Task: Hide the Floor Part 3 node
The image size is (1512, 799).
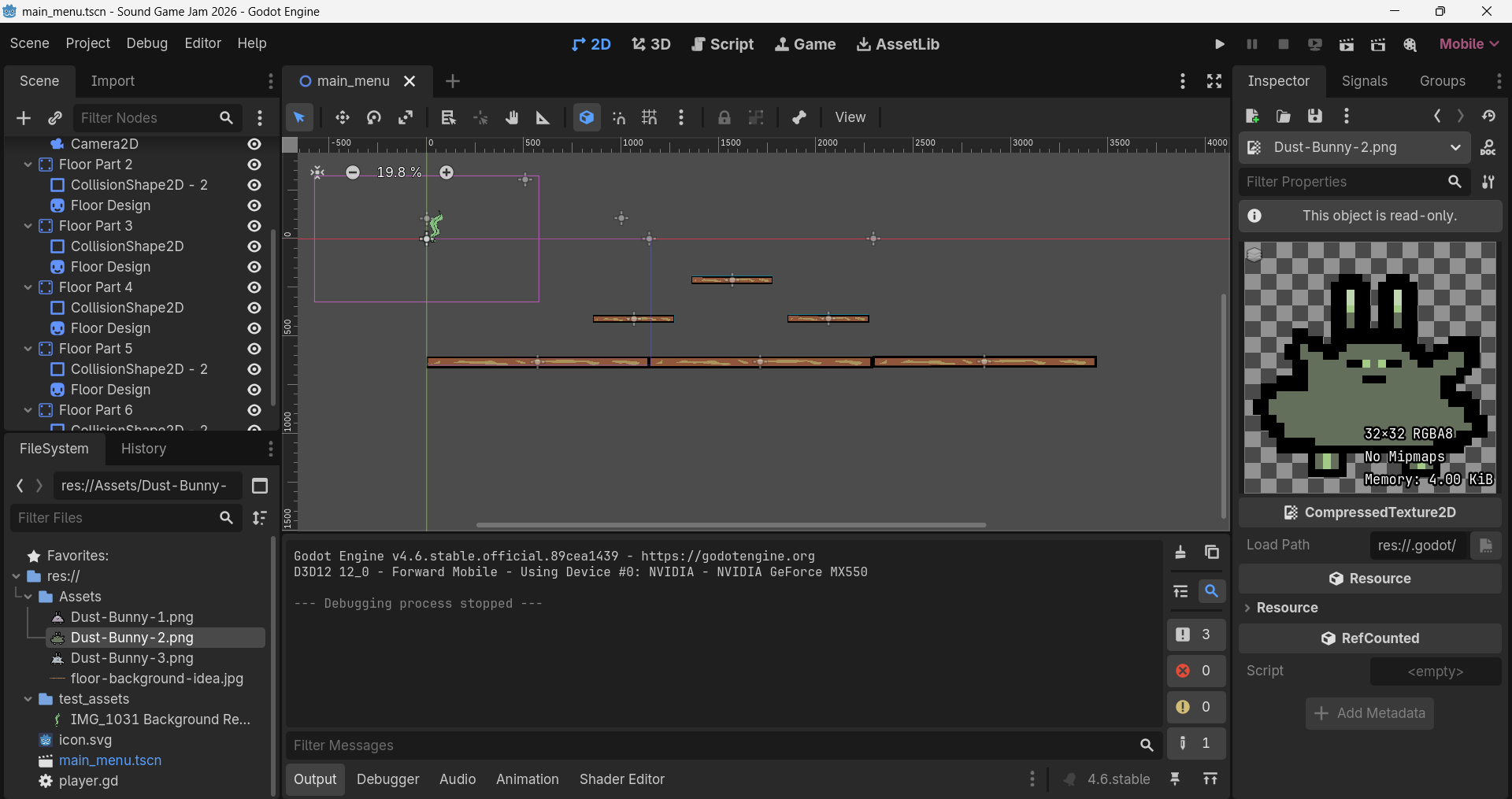Action: (x=254, y=226)
